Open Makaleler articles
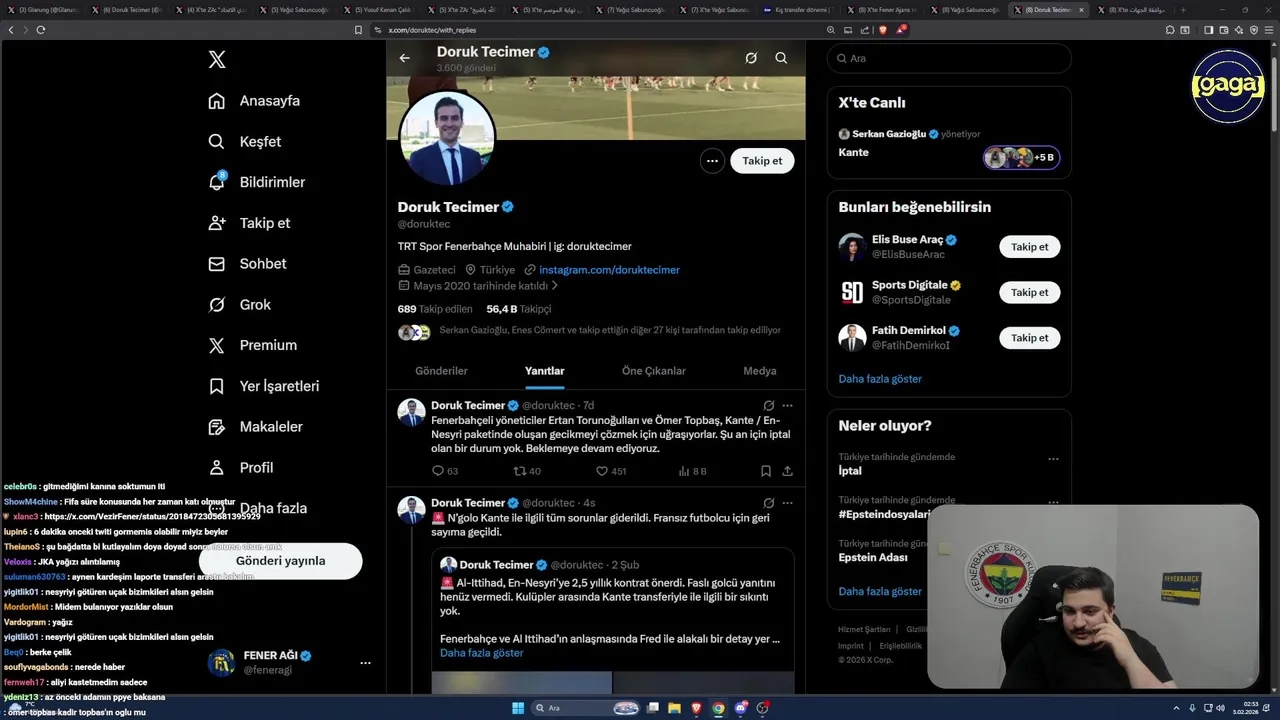The image size is (1280, 720). (255, 427)
